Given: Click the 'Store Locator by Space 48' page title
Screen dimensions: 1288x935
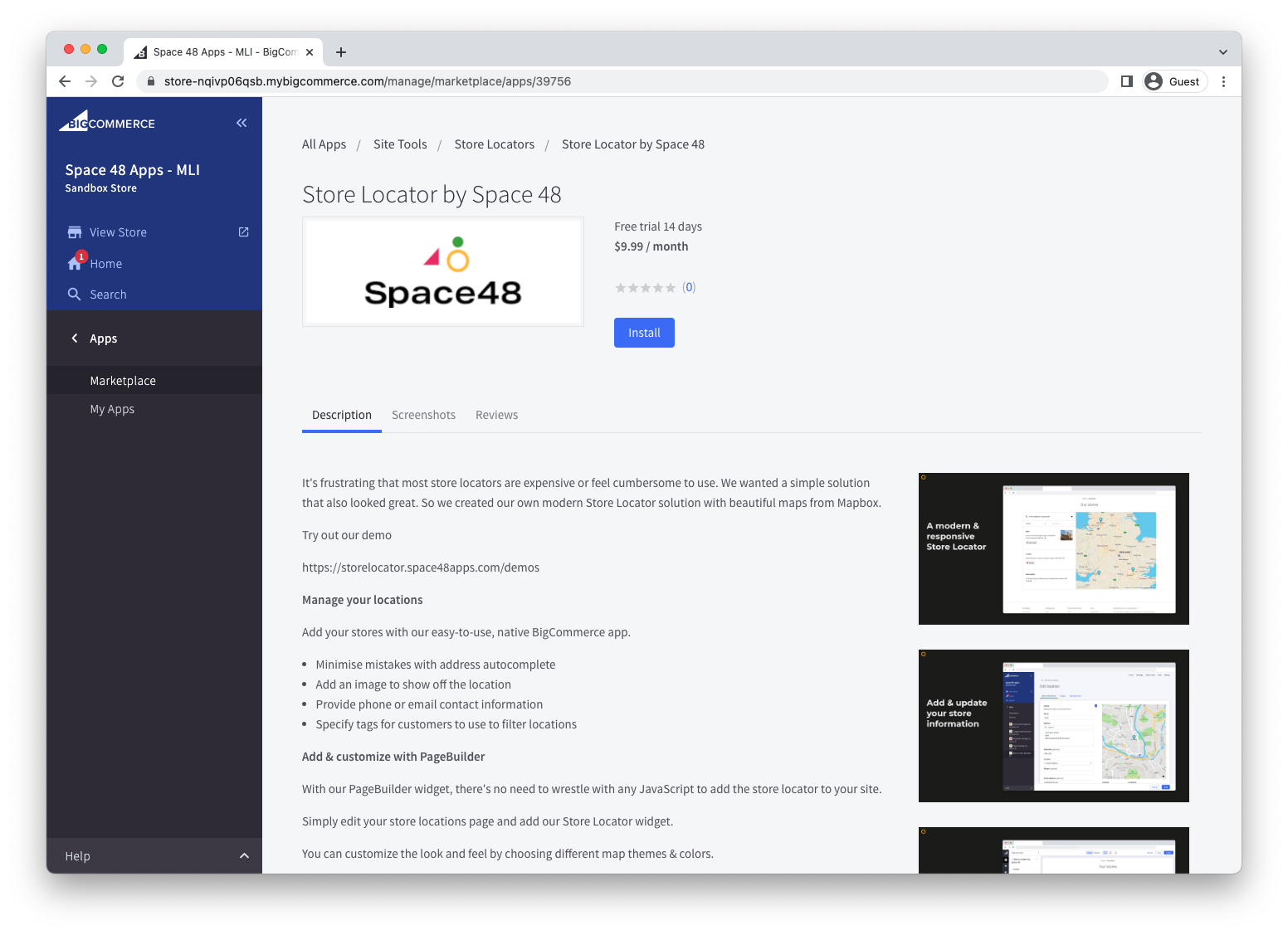Looking at the screenshot, I should click(x=432, y=194).
